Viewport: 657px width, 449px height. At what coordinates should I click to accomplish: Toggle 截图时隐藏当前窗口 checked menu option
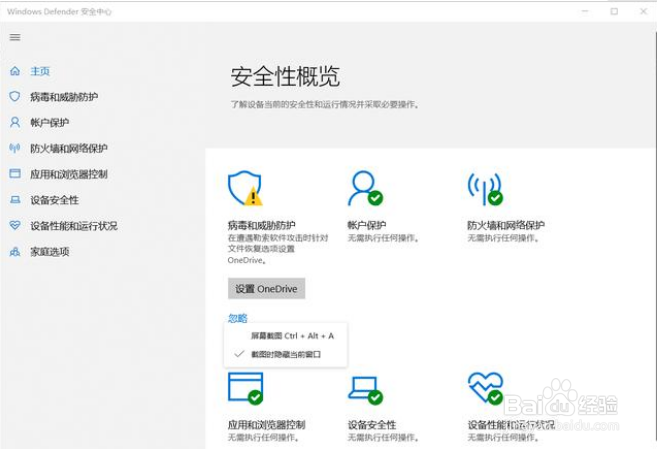click(x=286, y=354)
